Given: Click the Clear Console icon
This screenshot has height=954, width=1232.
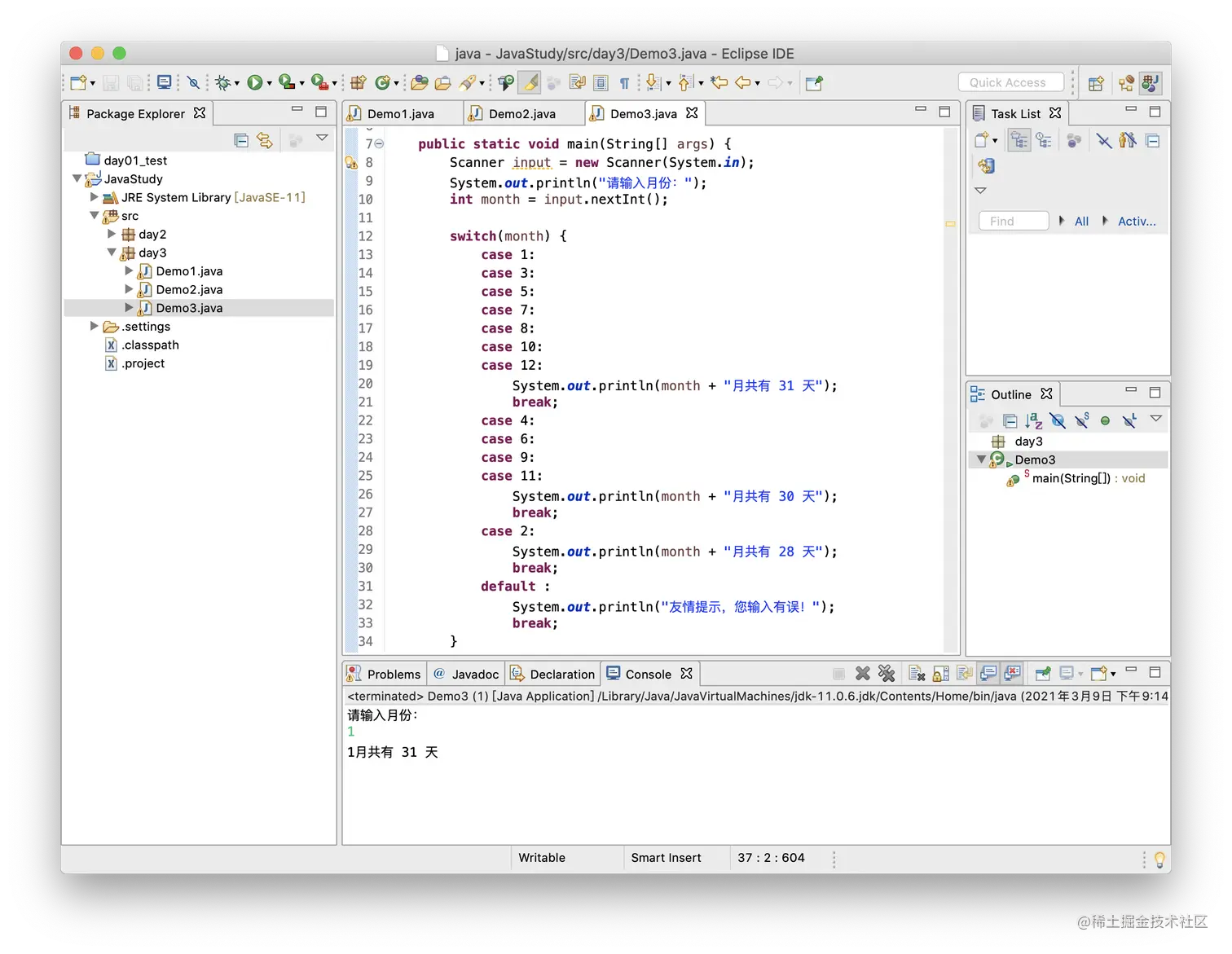Looking at the screenshot, I should (x=917, y=674).
